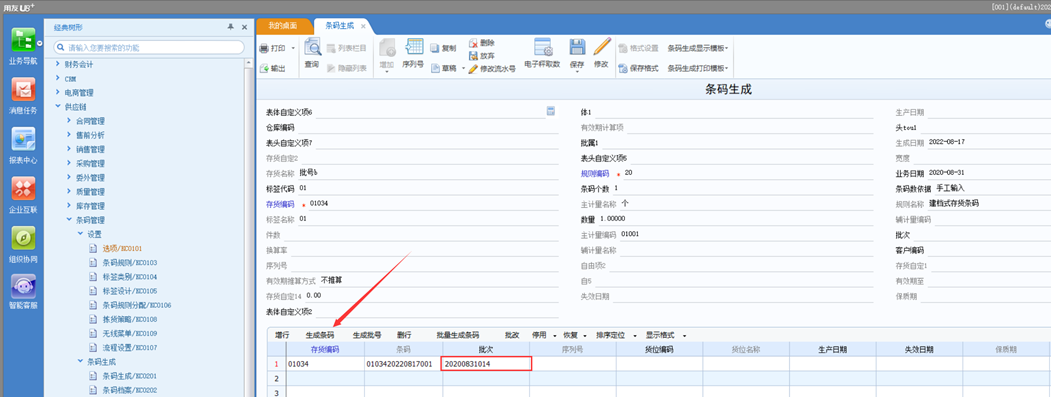Click the 删除 delete toolbar button
The width and height of the screenshot is (1051, 397).
481,42
